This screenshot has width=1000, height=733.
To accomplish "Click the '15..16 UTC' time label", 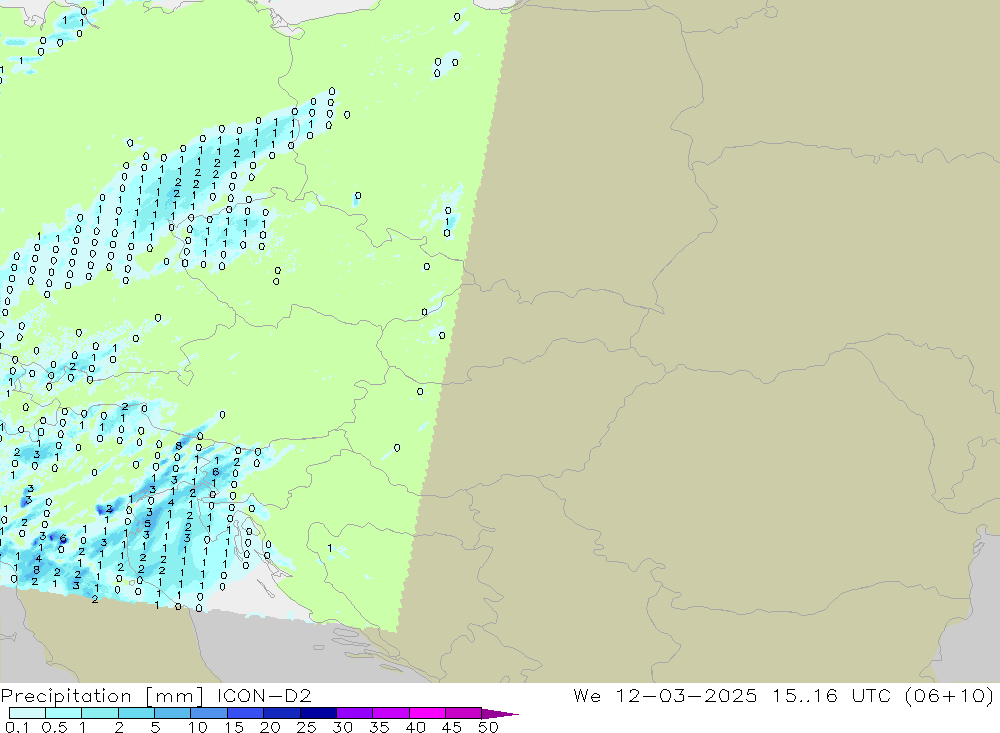I will pos(832,695).
